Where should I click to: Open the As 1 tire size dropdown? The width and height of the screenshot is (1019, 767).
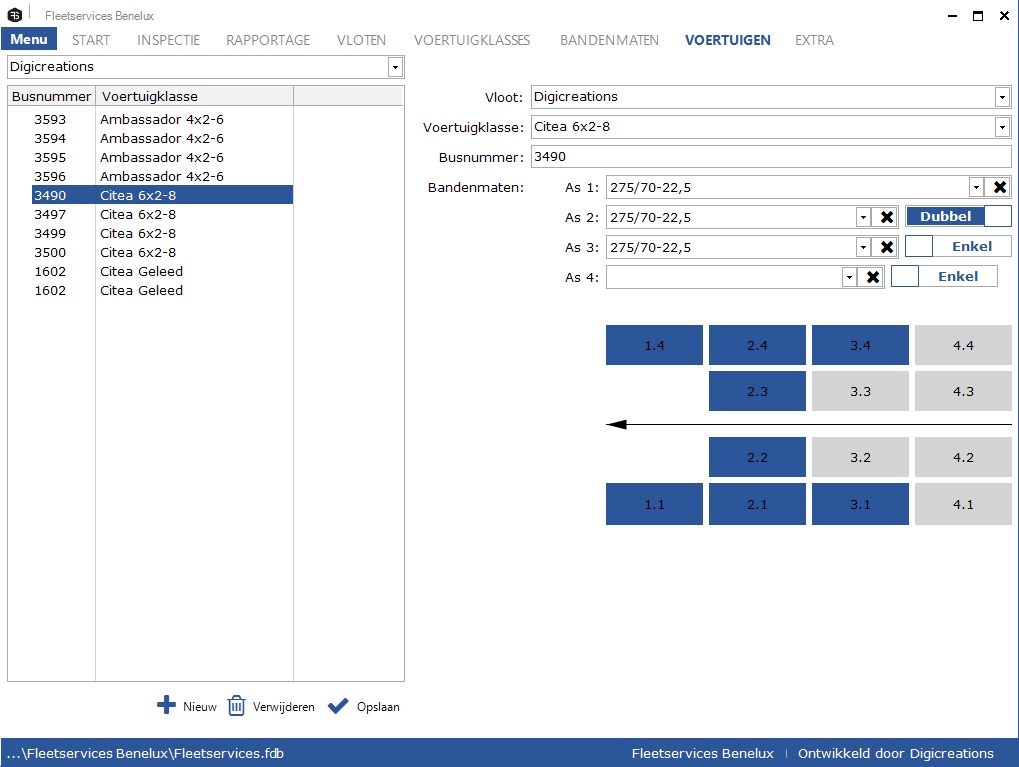976,187
